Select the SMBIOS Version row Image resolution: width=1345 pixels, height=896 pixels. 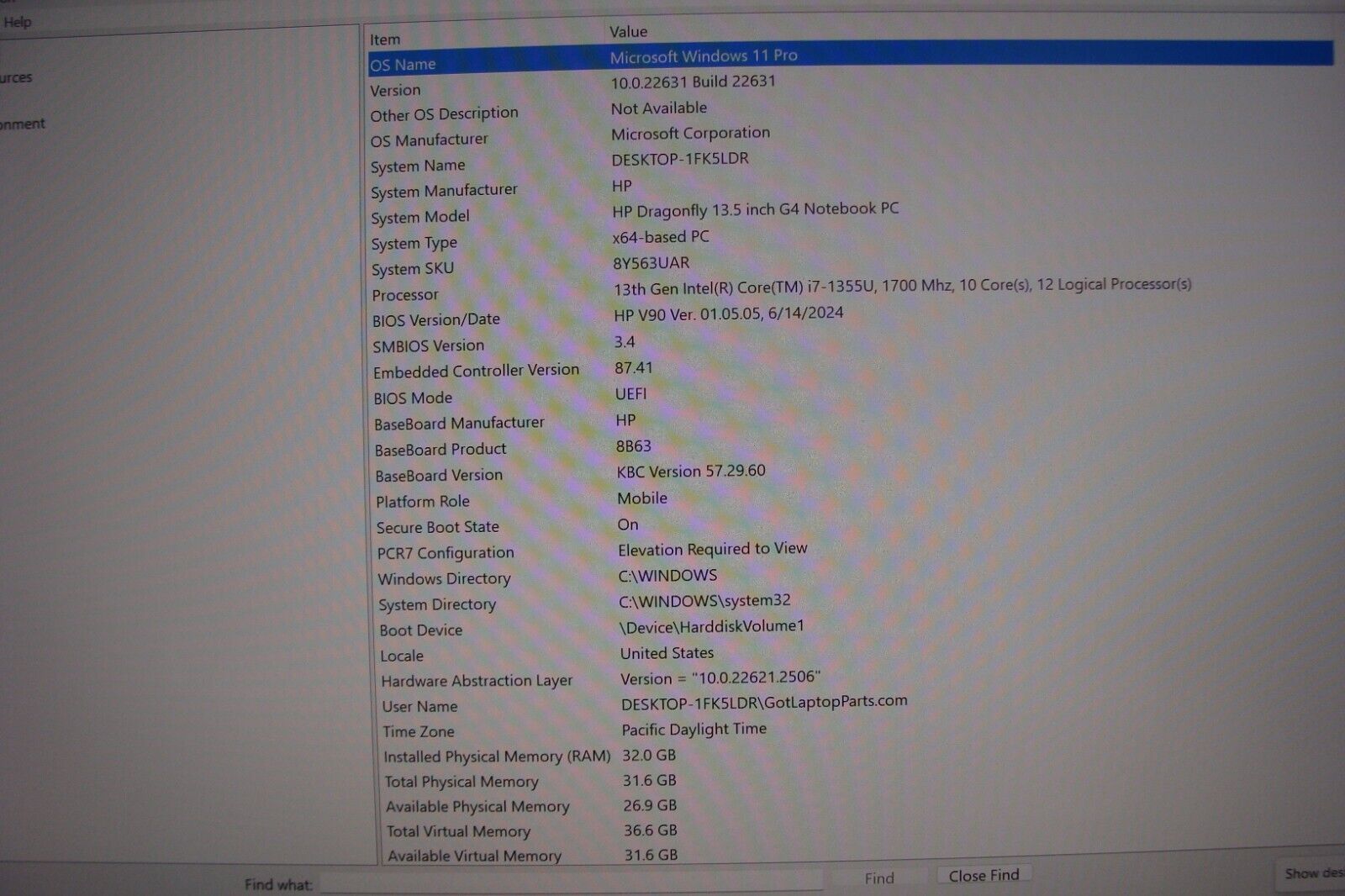point(851,343)
